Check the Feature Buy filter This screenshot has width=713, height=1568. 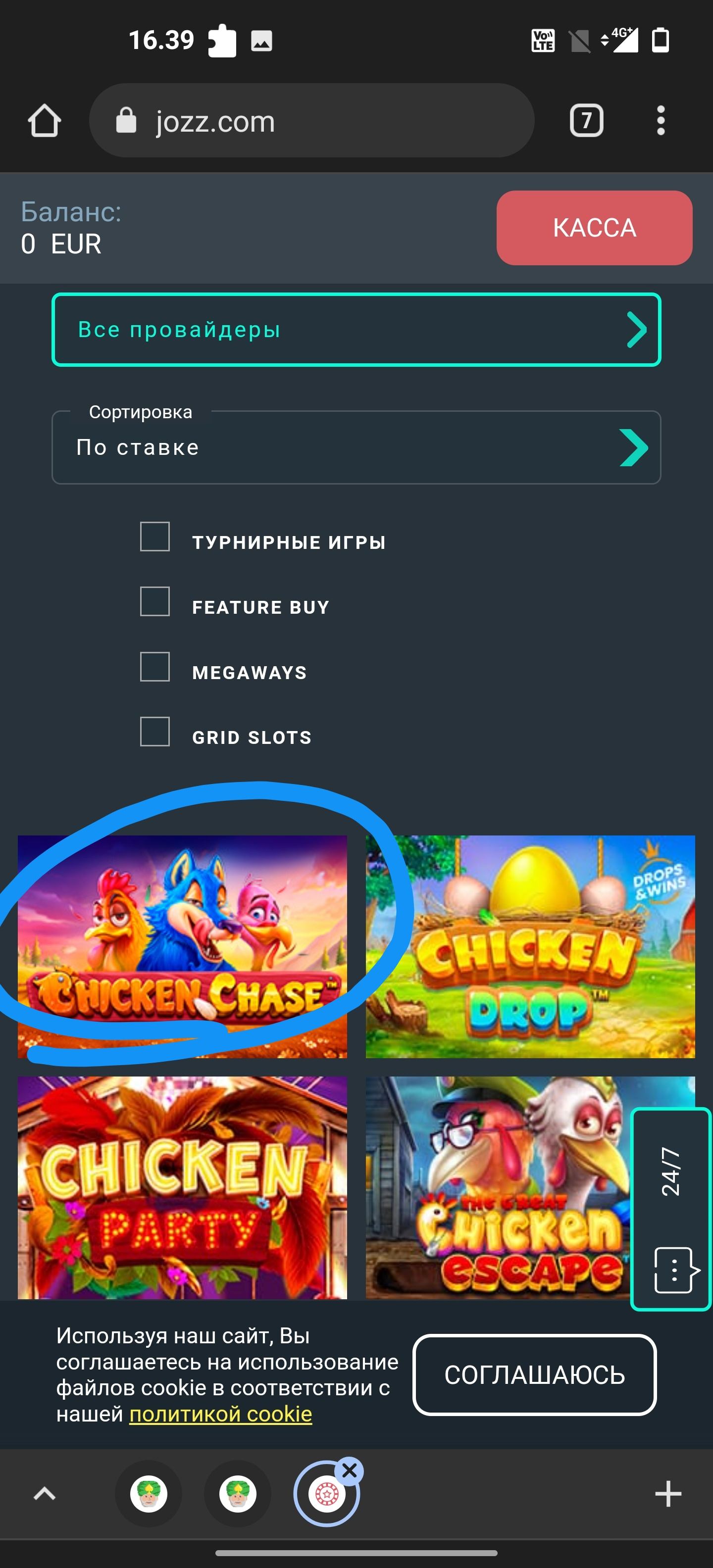[155, 602]
